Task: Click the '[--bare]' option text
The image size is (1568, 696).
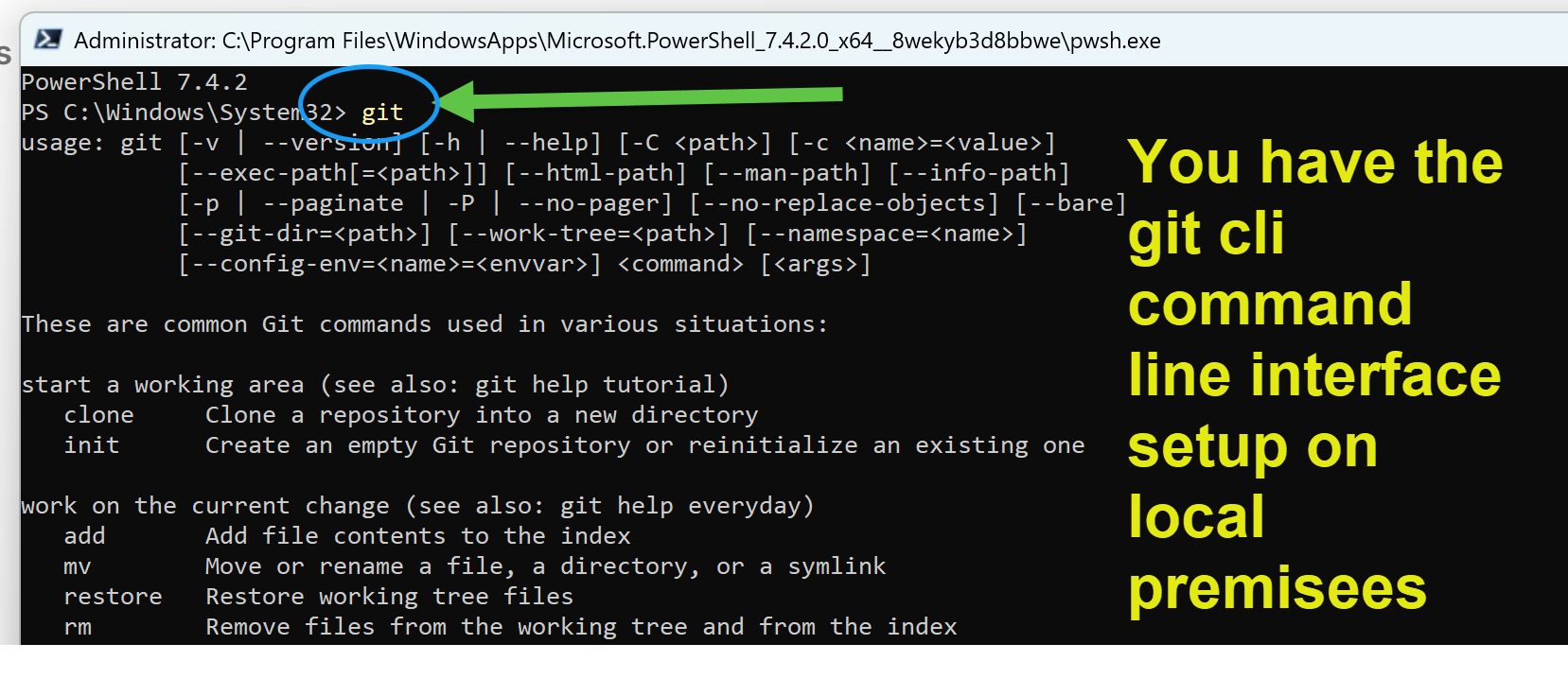Action: click(x=1071, y=203)
